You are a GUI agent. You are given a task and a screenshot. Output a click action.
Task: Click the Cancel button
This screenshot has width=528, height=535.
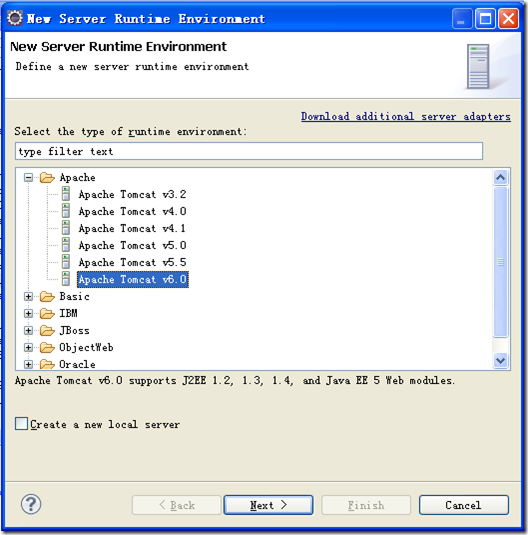tap(464, 505)
